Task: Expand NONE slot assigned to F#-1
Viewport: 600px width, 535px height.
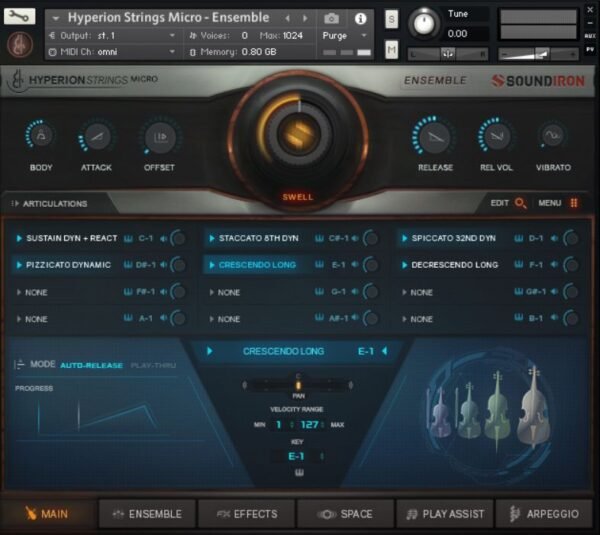Action: 19,292
